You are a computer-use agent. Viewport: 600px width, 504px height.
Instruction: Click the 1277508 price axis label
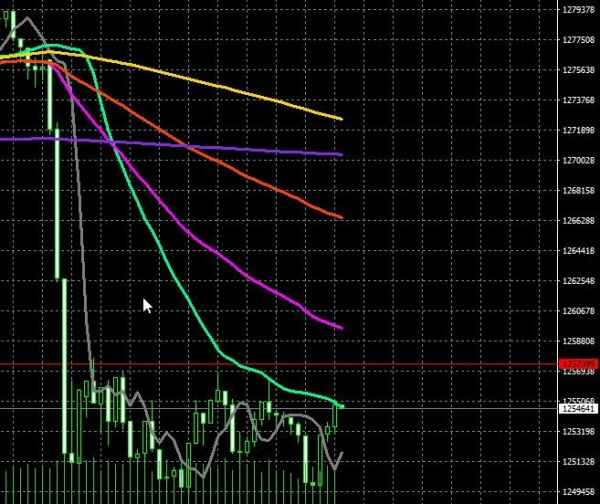pos(579,40)
